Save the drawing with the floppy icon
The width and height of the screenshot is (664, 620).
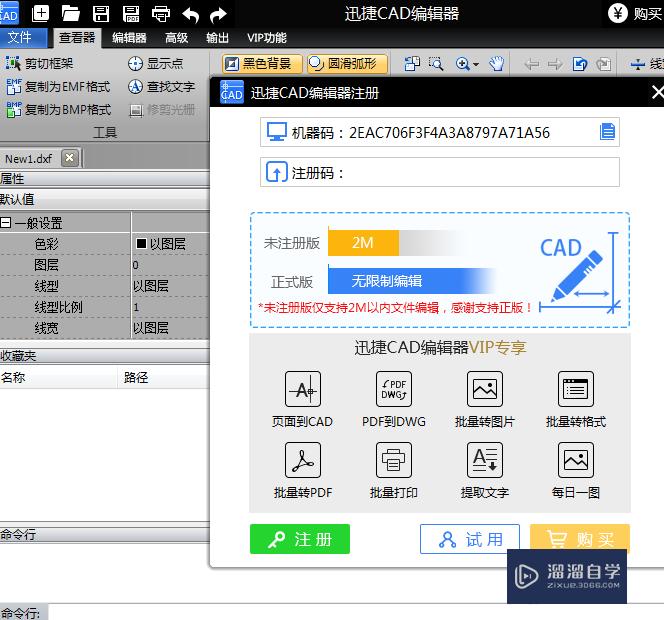pos(101,14)
